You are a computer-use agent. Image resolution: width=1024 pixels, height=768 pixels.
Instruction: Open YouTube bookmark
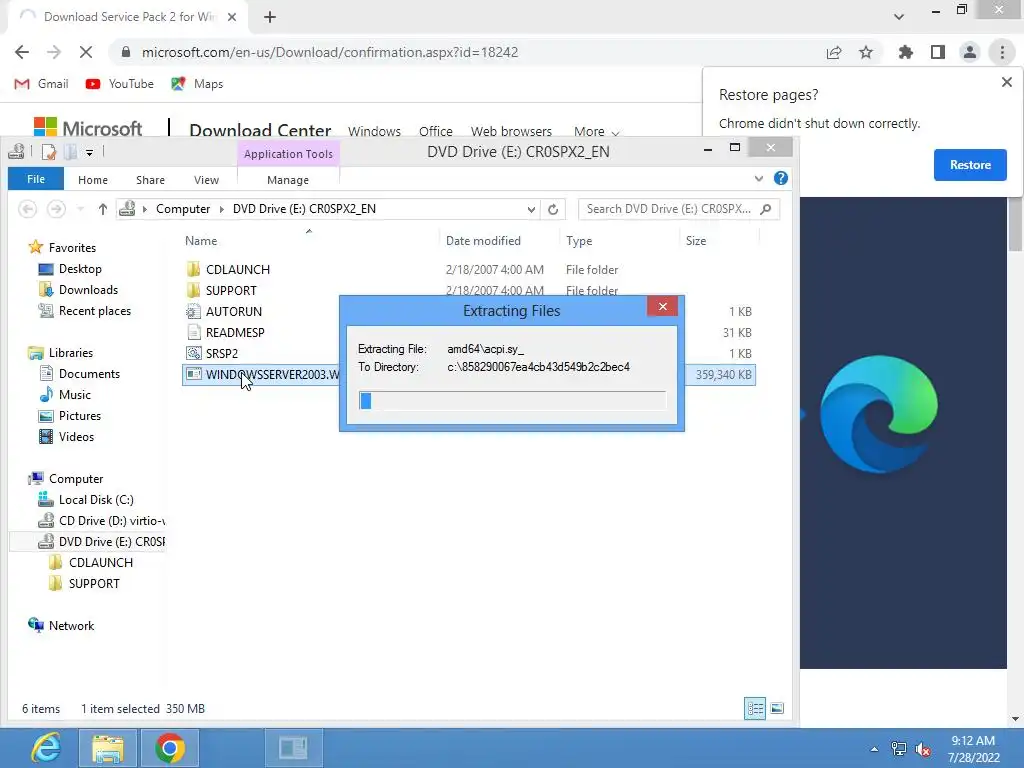point(120,84)
